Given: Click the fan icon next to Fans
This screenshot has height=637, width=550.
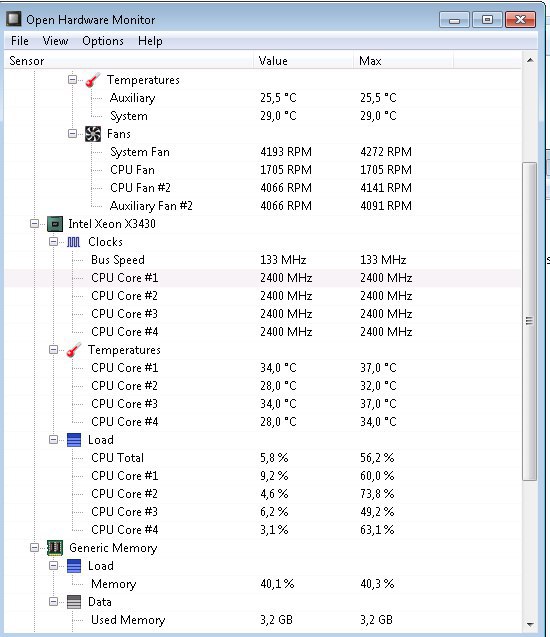Looking at the screenshot, I should (x=93, y=134).
